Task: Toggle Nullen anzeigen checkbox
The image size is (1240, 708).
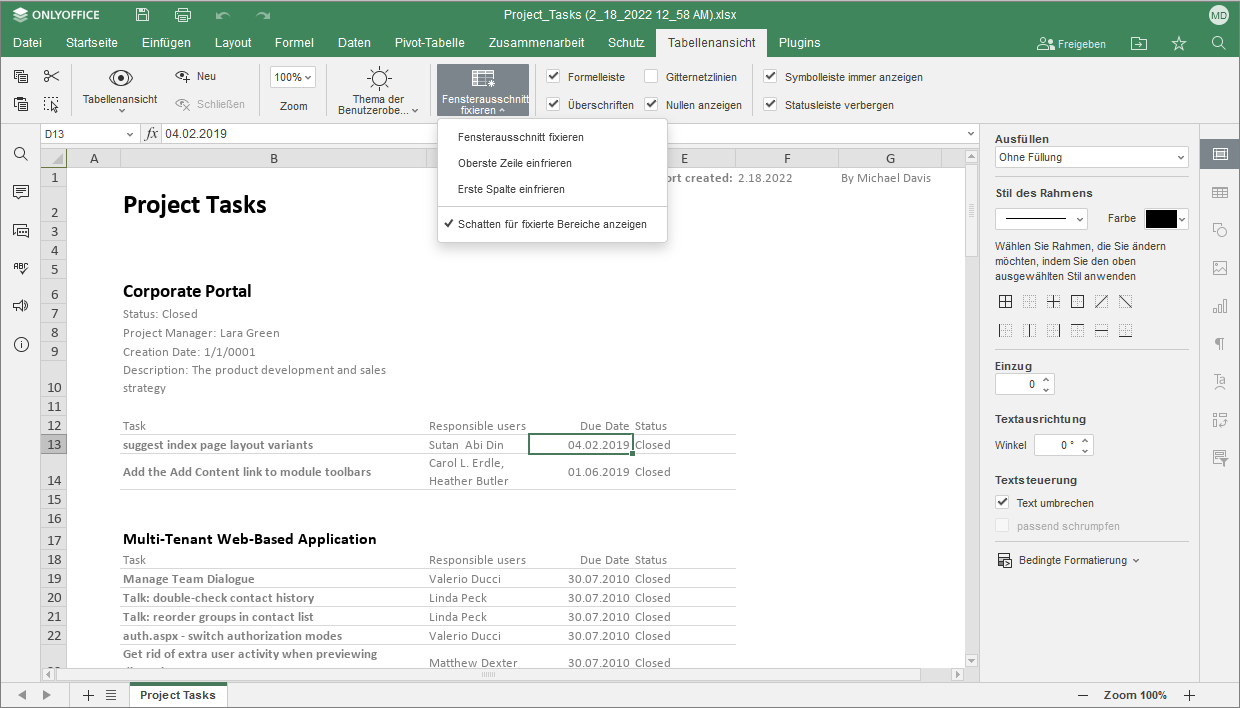Action: (x=651, y=104)
